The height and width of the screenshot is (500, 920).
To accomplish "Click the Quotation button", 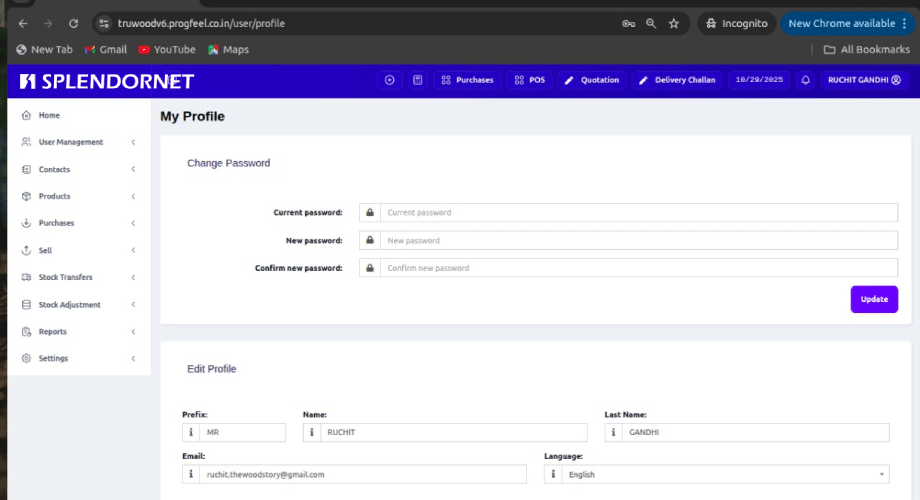I will (591, 80).
